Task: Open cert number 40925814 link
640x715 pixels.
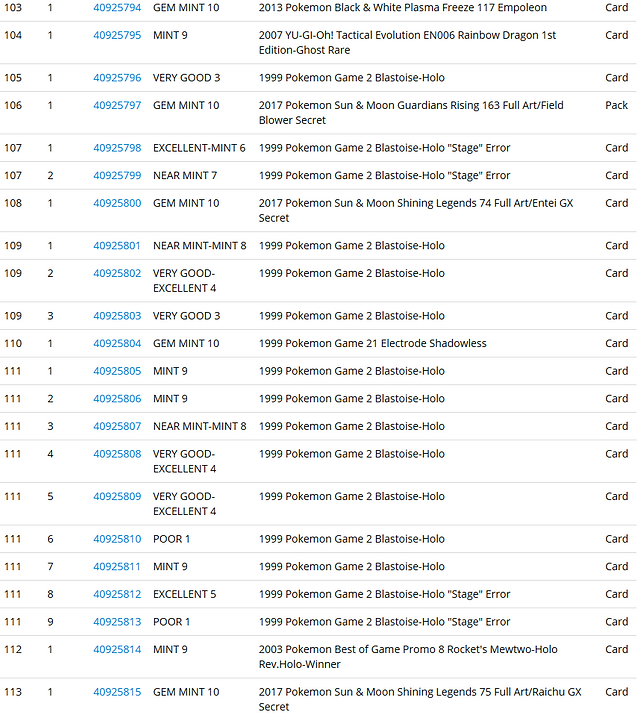Action: [x=117, y=649]
